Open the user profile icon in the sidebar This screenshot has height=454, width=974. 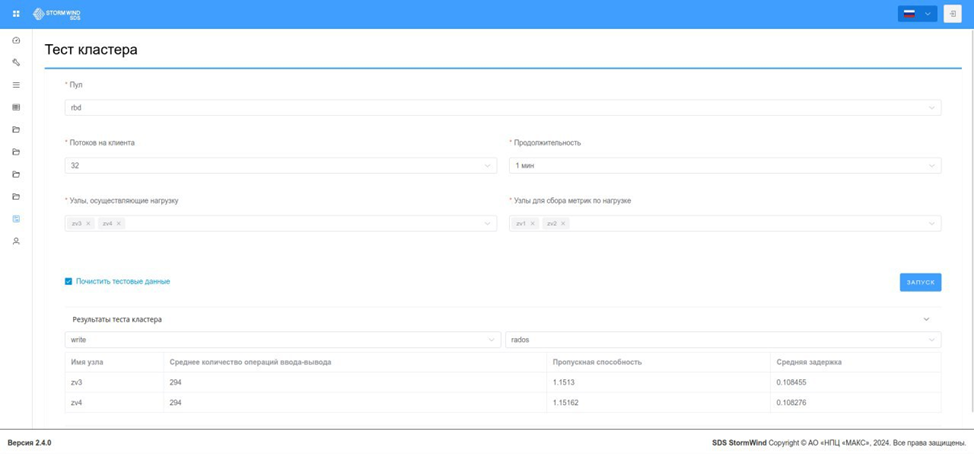point(16,241)
